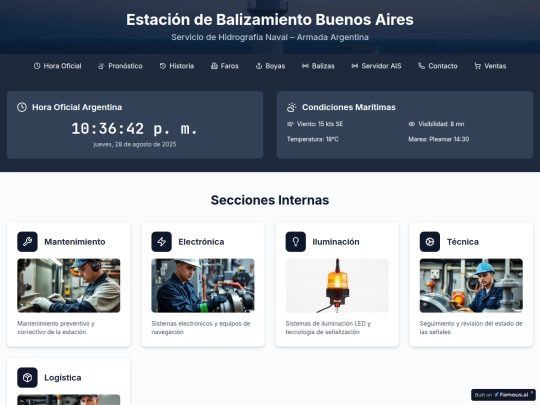
Task: Click the orange beacon lamp image
Action: coord(337,285)
